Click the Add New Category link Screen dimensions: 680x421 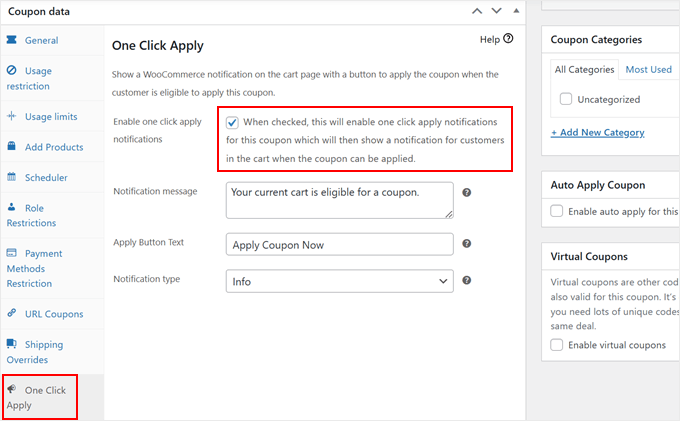598,132
